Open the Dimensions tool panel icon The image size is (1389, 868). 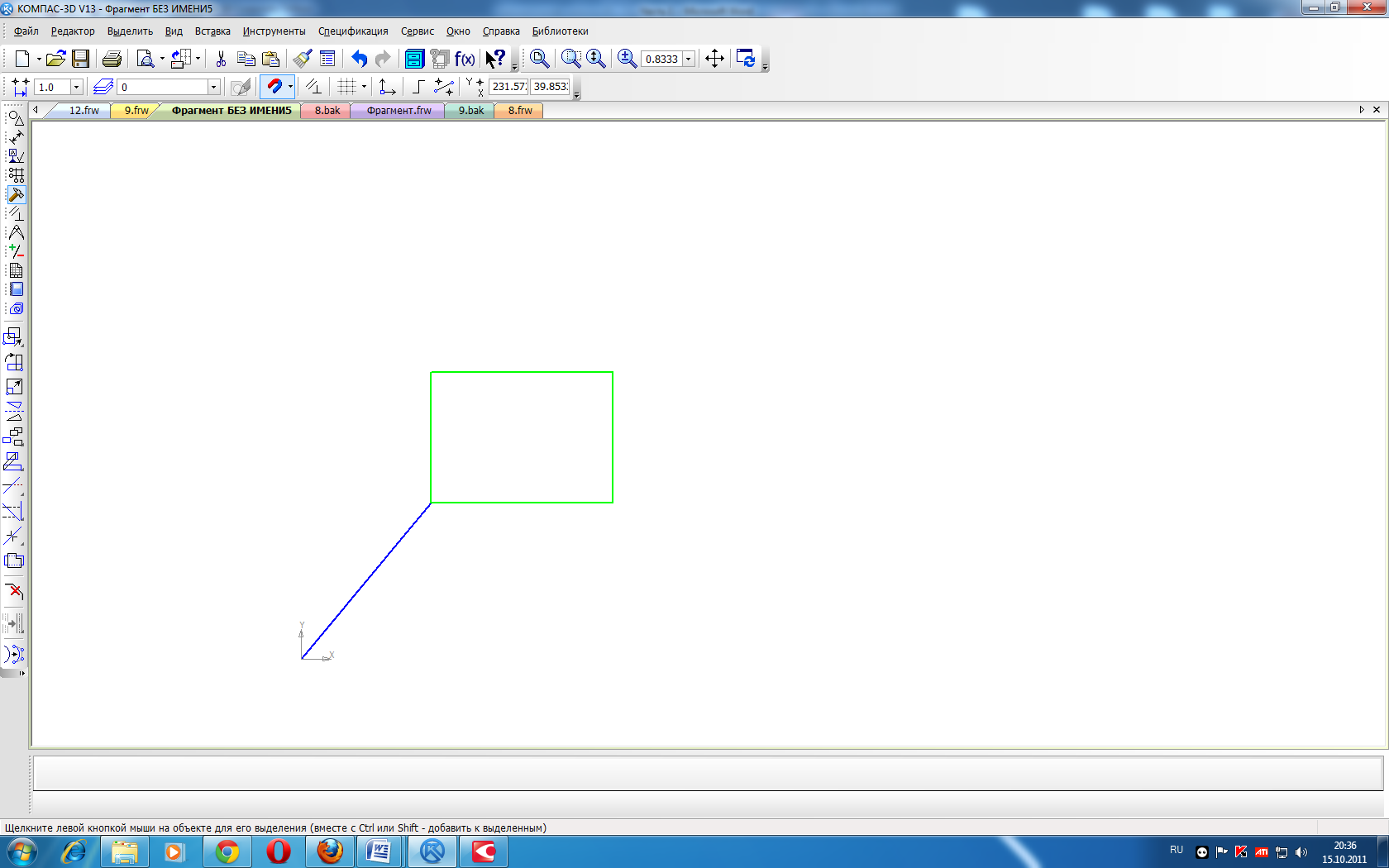pos(16,137)
